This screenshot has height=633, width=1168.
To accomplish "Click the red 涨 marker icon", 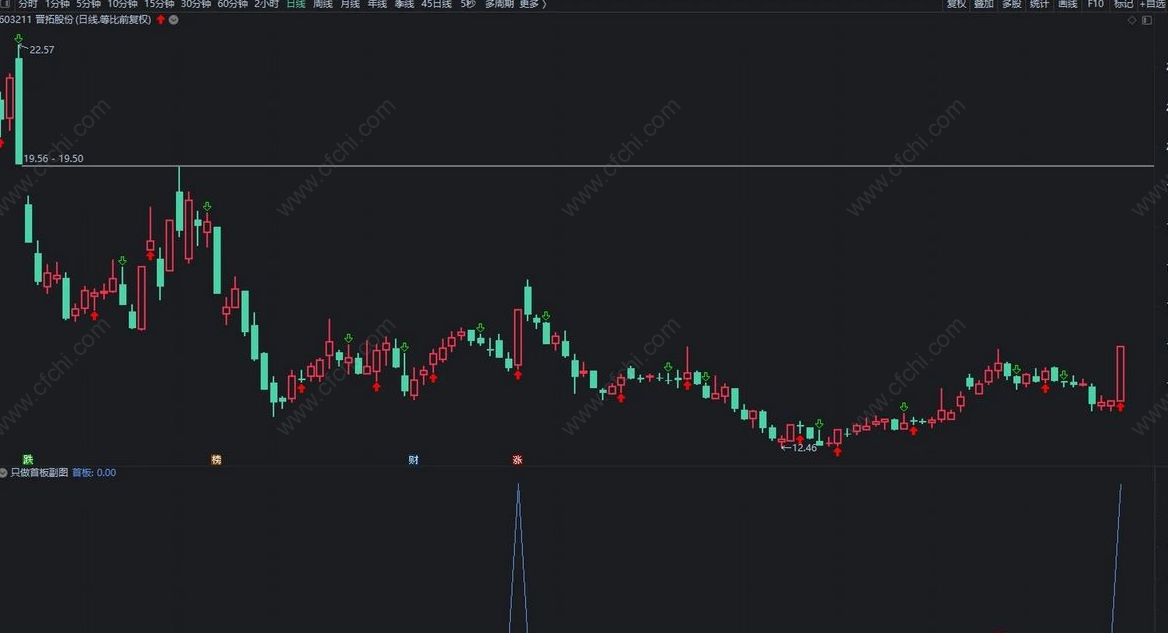I will point(517,459).
